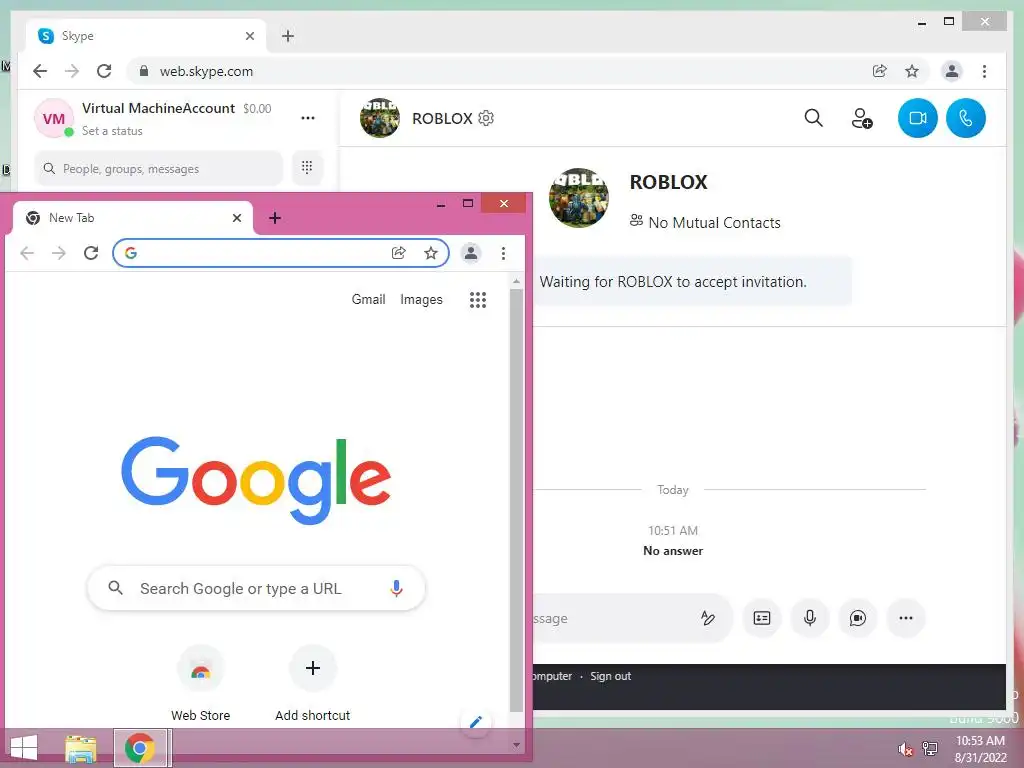Reload the New Tab page

(x=91, y=253)
